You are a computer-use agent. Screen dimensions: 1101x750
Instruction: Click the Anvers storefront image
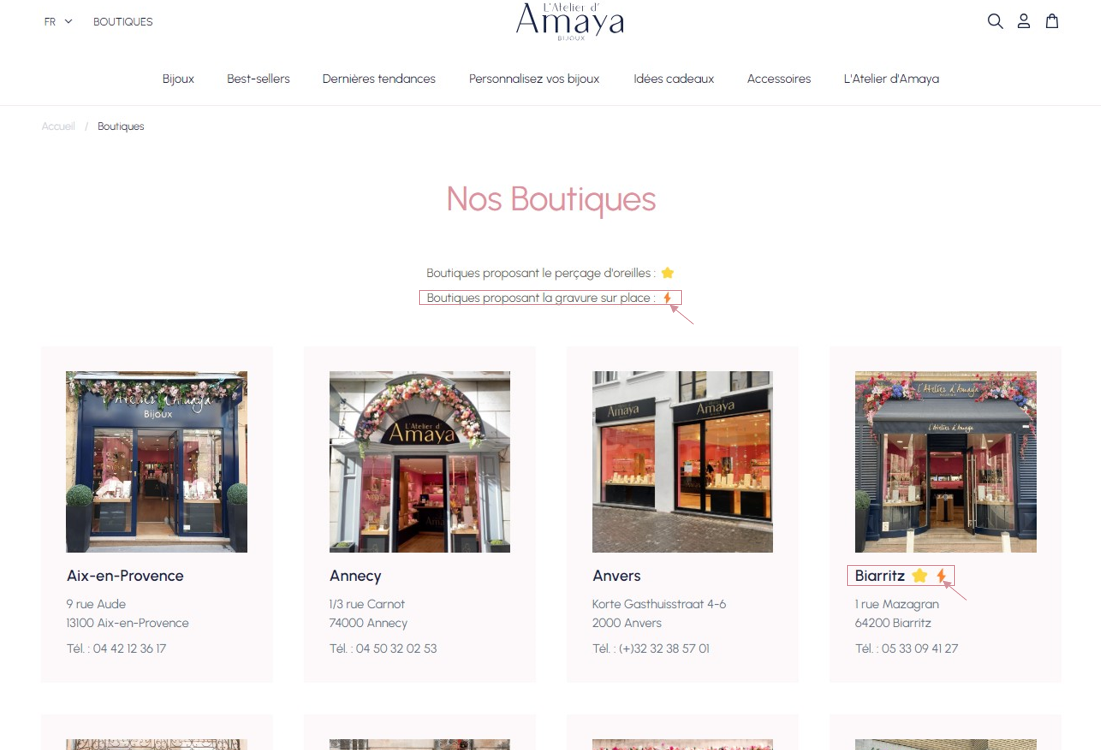pos(682,462)
